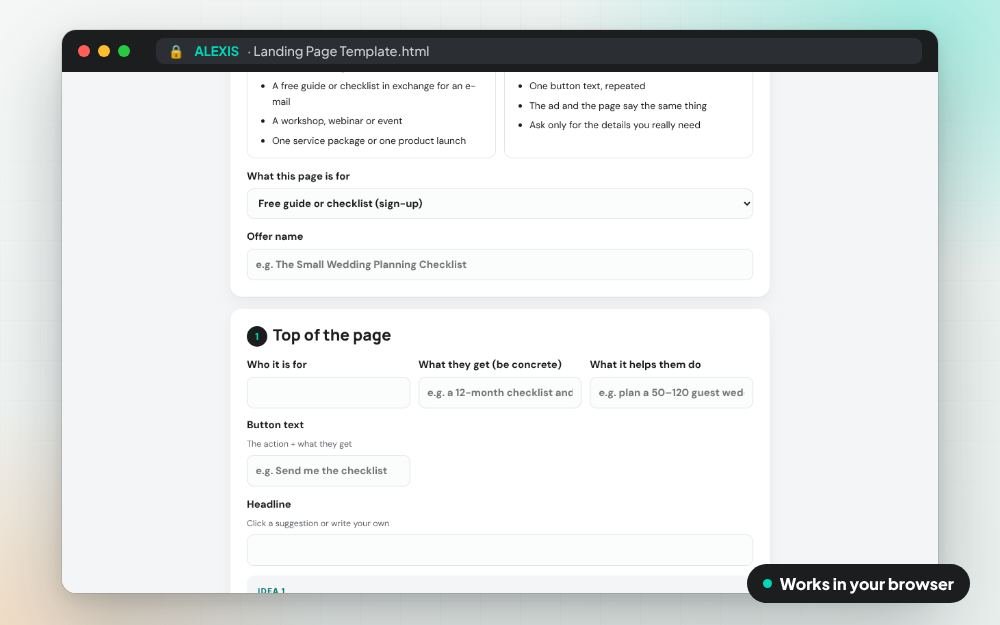
Task: Click the green maximize window dot
Action: tap(124, 51)
